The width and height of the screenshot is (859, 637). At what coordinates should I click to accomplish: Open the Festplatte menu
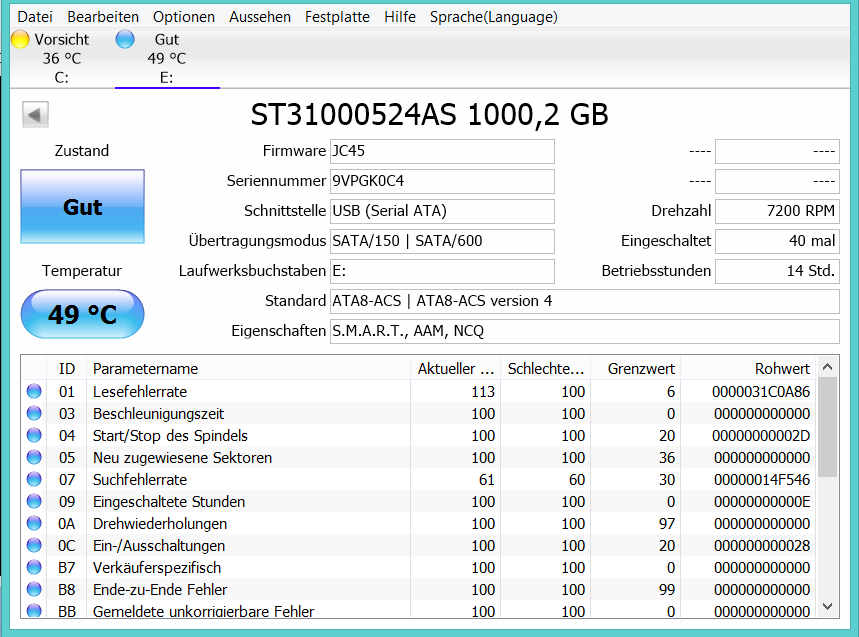337,17
